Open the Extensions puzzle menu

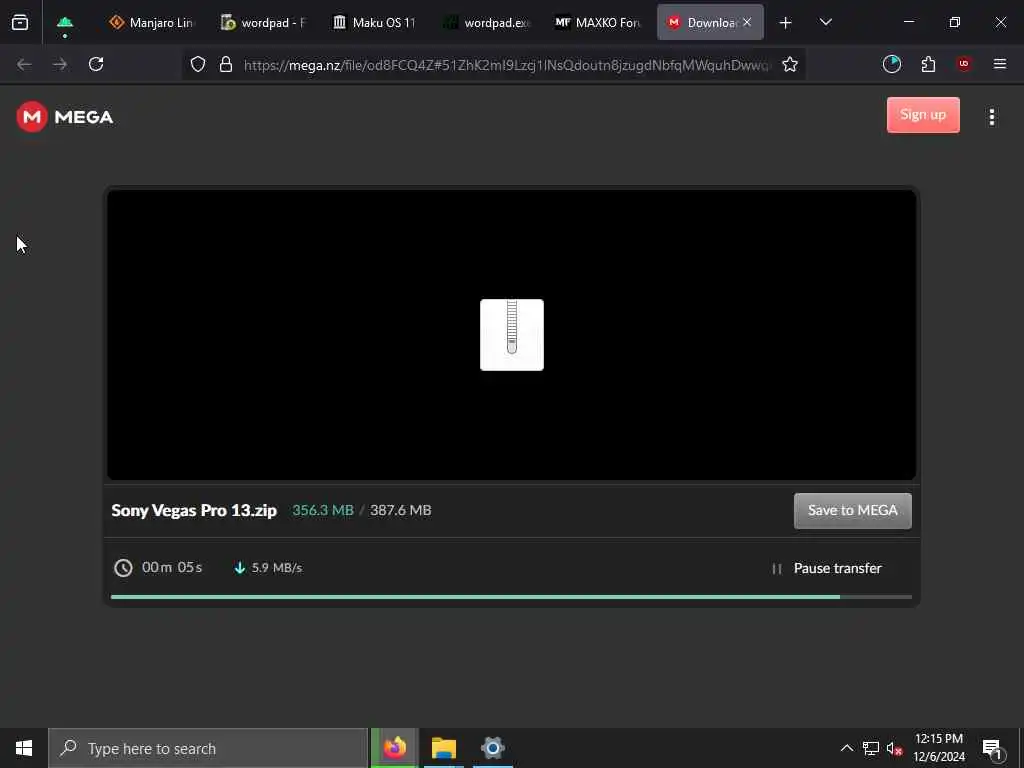928,64
